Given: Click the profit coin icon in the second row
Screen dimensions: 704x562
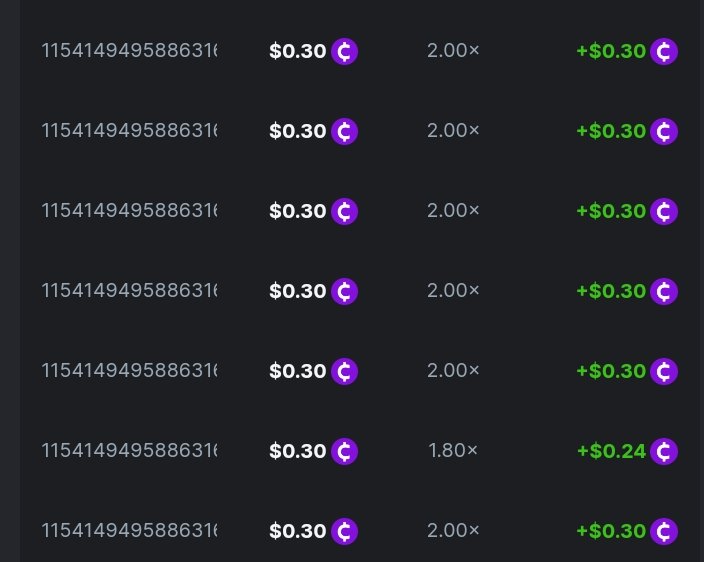Looking at the screenshot, I should point(664,131).
